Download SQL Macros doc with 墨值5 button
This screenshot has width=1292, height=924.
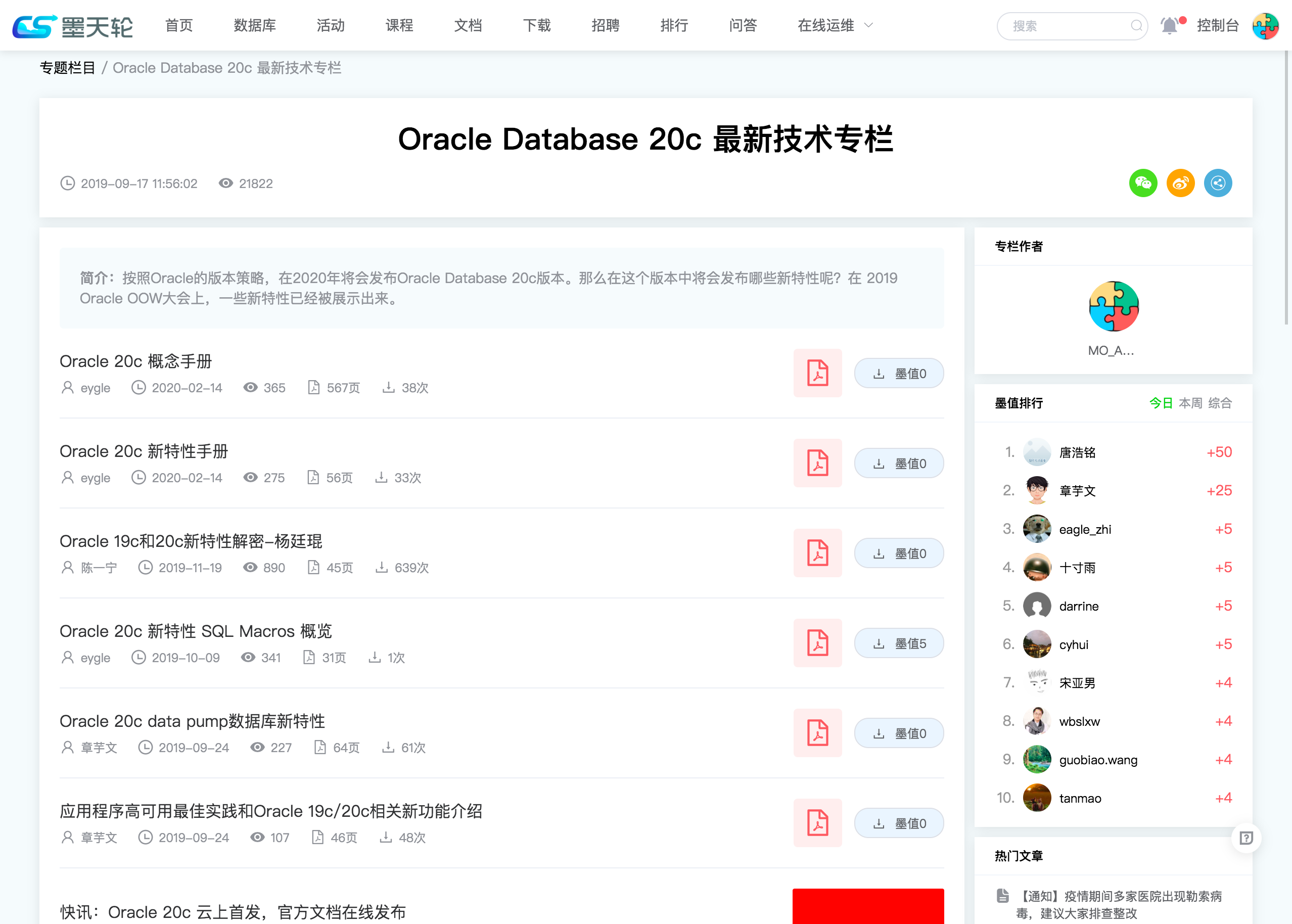898,643
